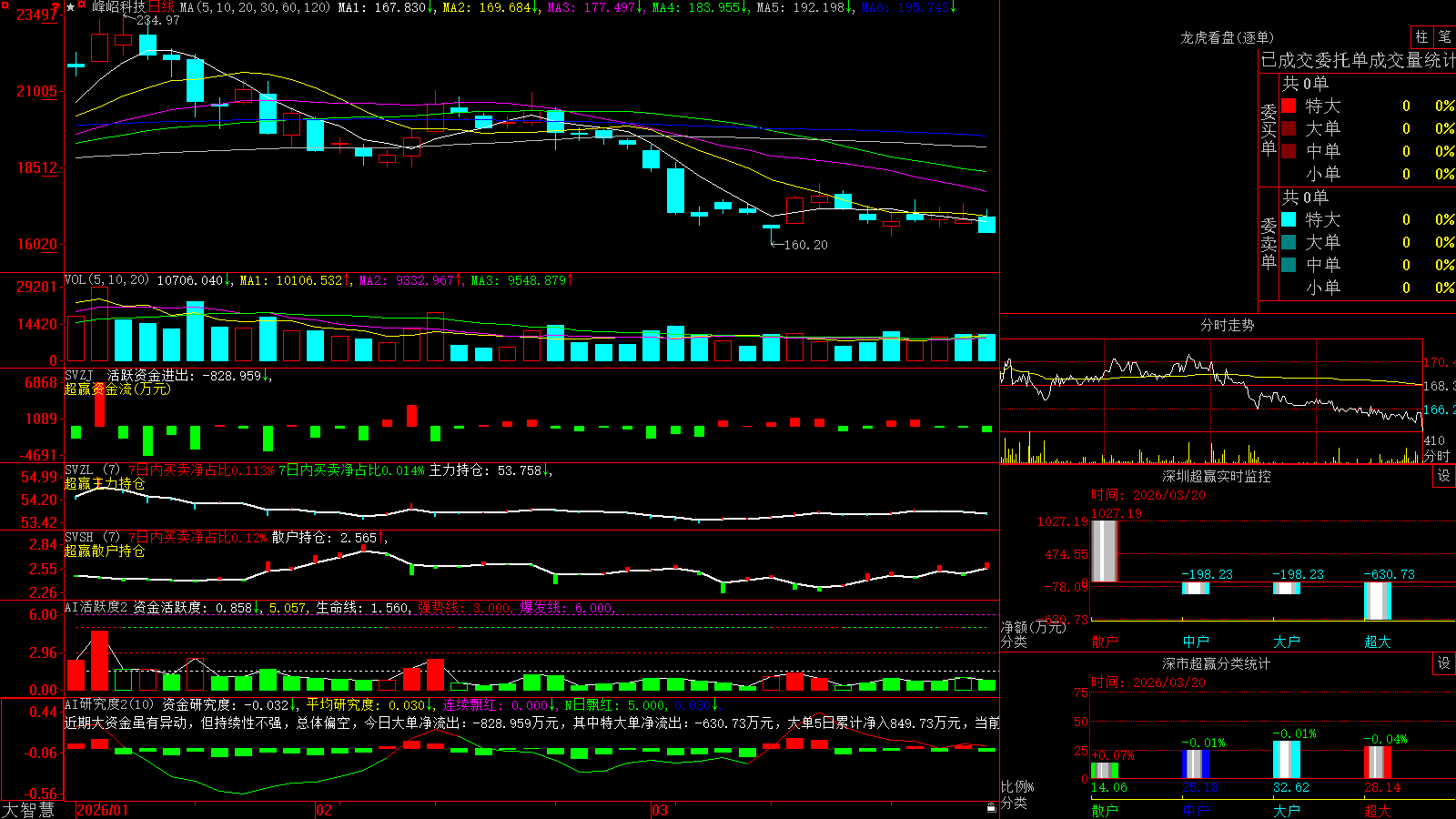This screenshot has height=819, width=1456.
Task: Click the cyan 特大 sell-order color swatch
Action: [x=1289, y=219]
